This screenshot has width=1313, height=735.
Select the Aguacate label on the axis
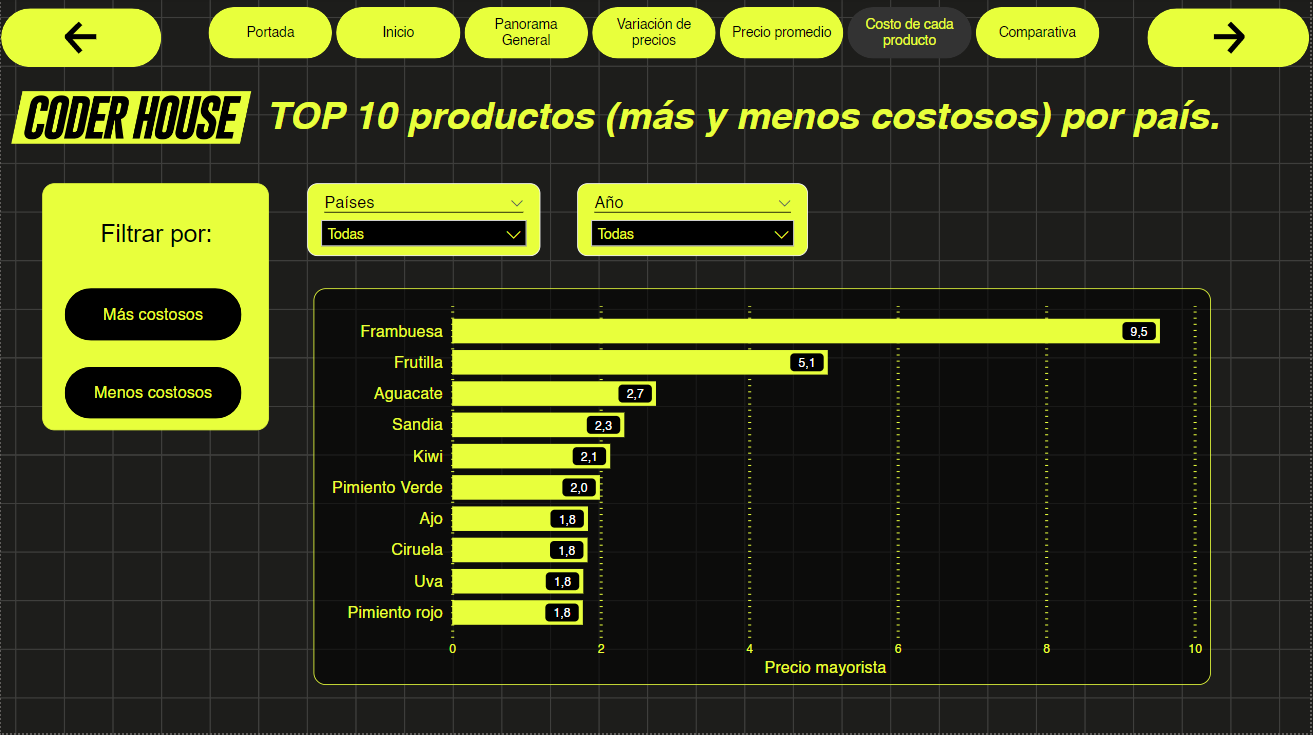pyautogui.click(x=408, y=393)
